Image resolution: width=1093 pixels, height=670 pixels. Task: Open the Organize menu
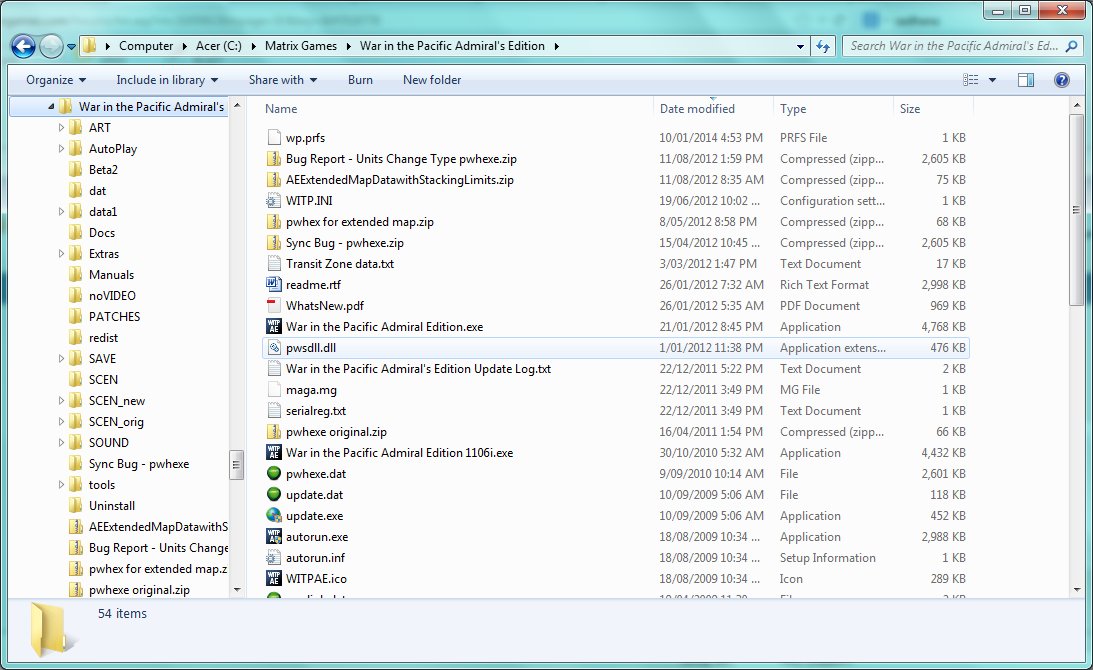click(x=56, y=80)
